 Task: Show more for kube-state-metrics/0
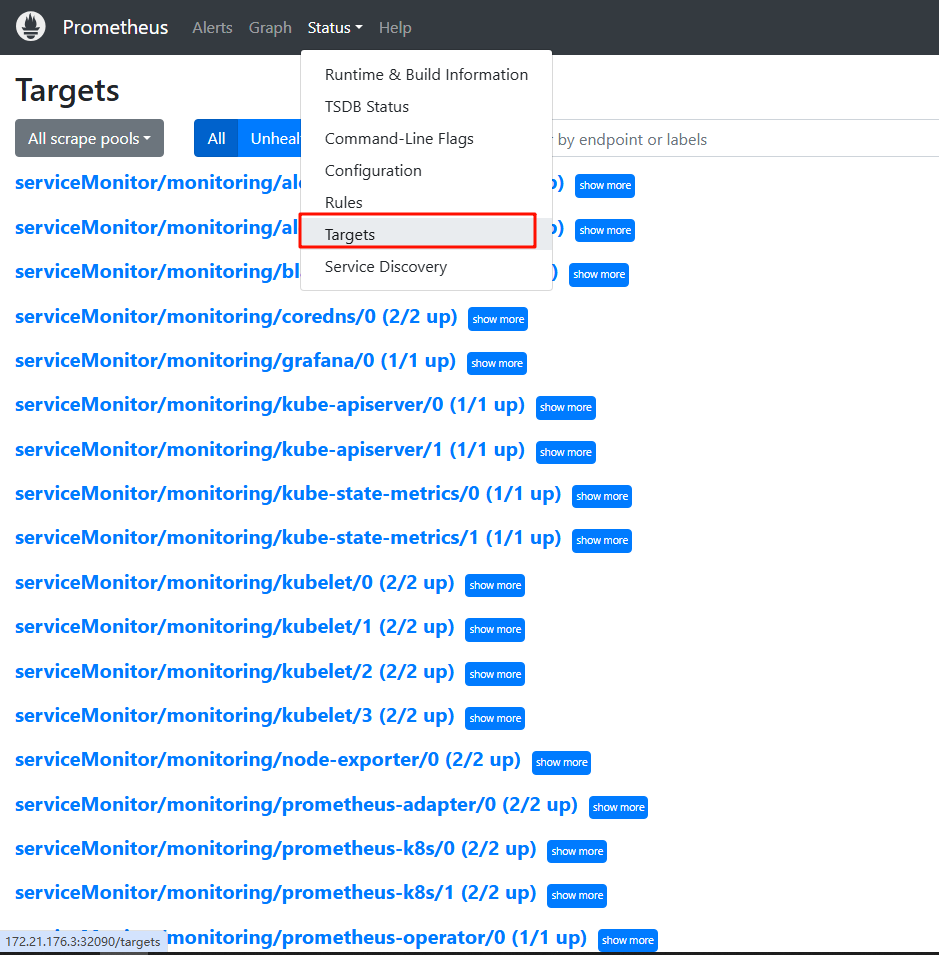pos(602,496)
